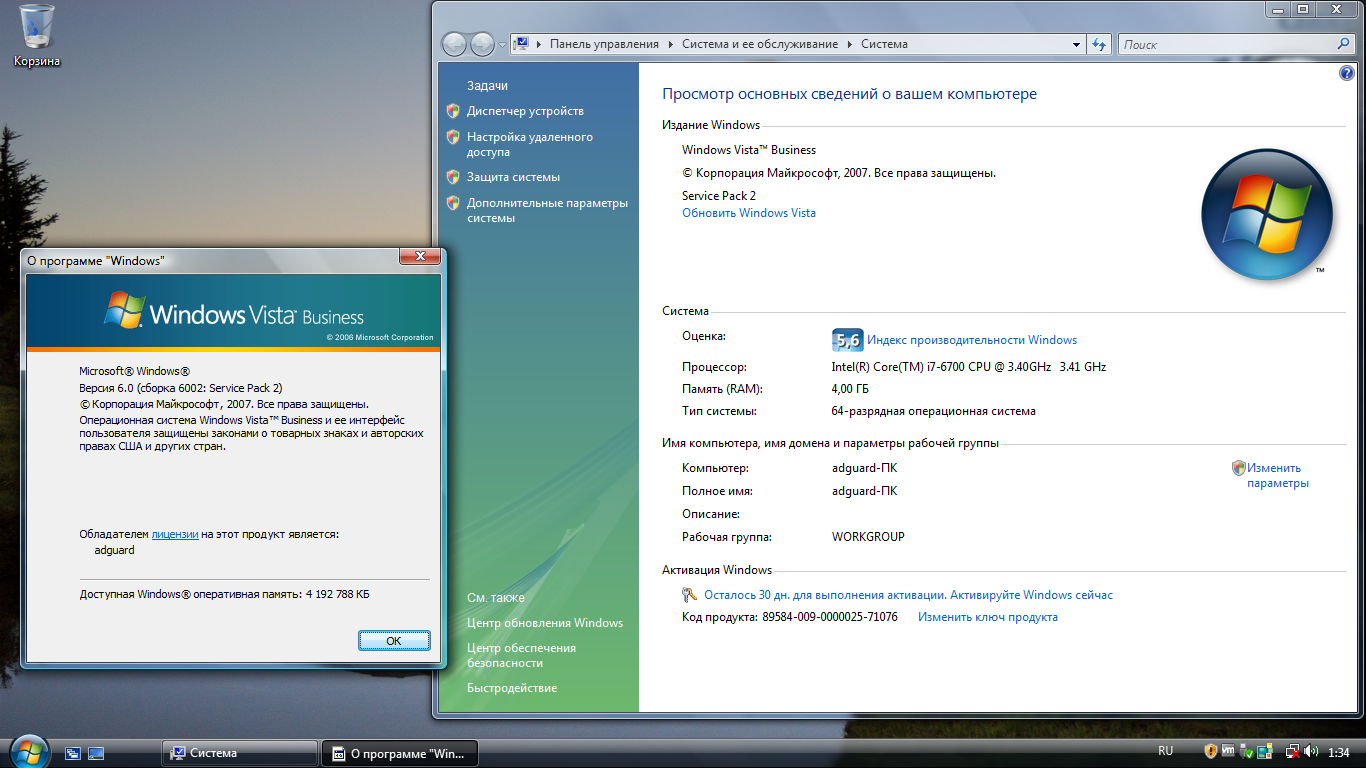
Task: Open Центр обновления Windows link
Action: [x=545, y=623]
